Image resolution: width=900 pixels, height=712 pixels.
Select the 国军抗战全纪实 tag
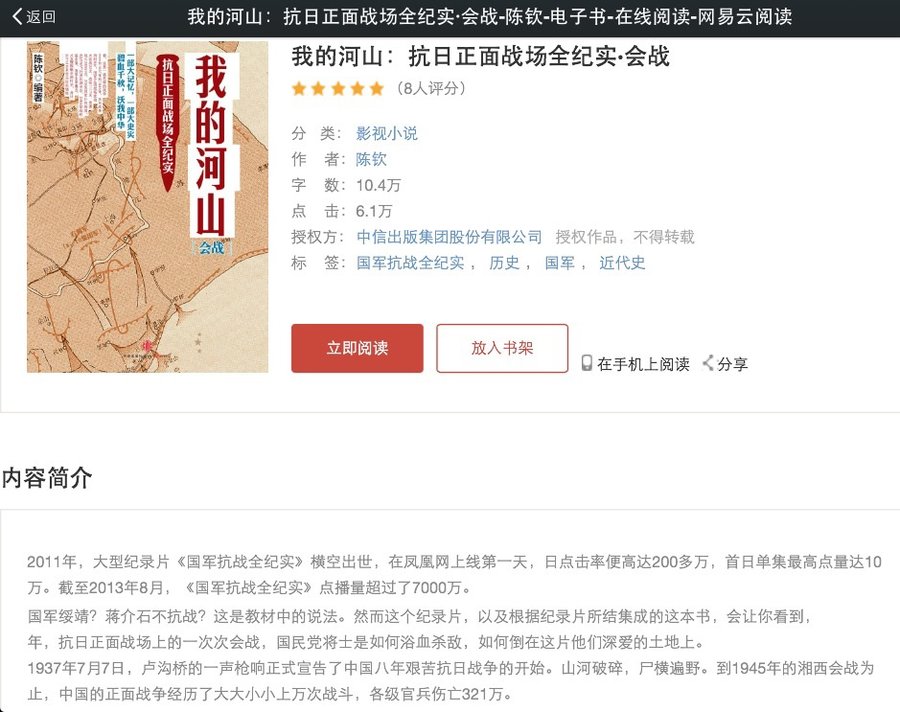tap(410, 263)
